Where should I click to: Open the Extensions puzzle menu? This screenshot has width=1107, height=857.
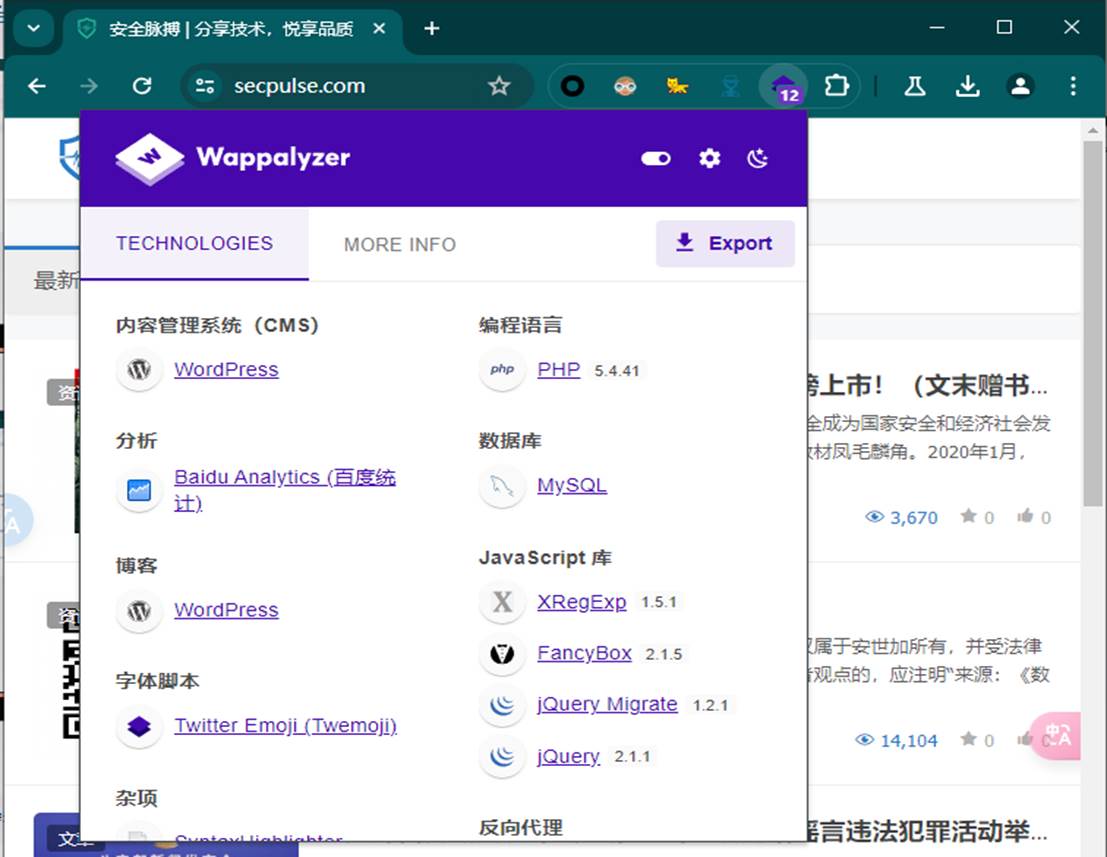tap(837, 86)
